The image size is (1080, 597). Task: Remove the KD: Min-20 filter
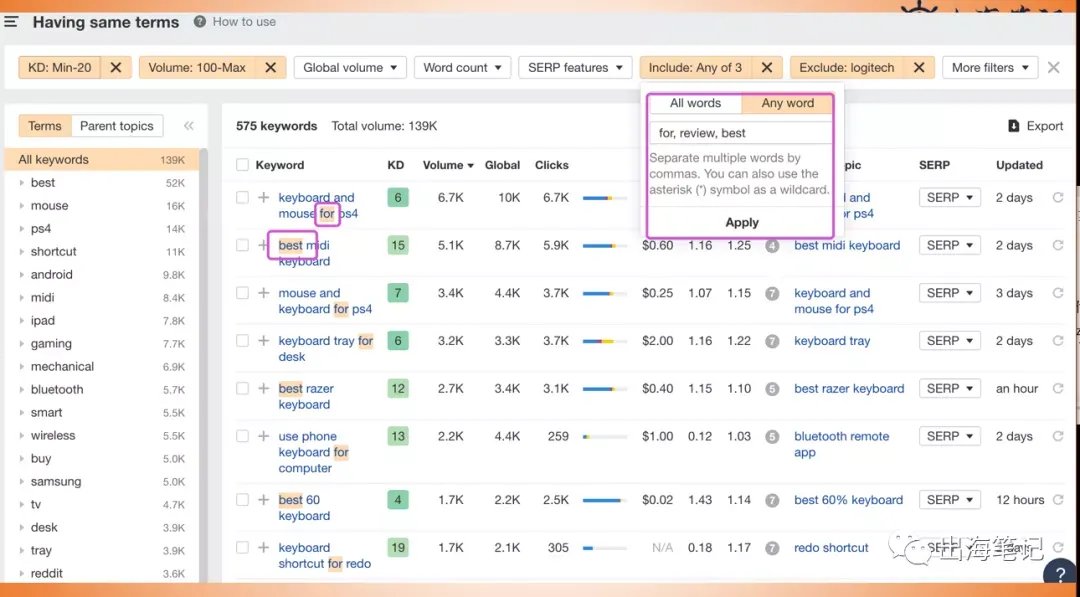coord(116,67)
